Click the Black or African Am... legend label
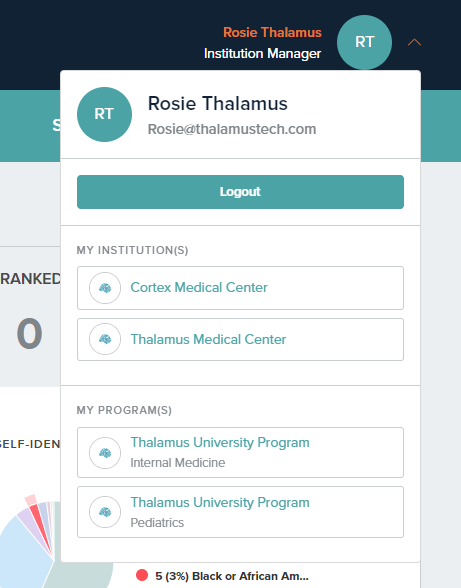Screen dimensions: 461x588 pos(232,576)
